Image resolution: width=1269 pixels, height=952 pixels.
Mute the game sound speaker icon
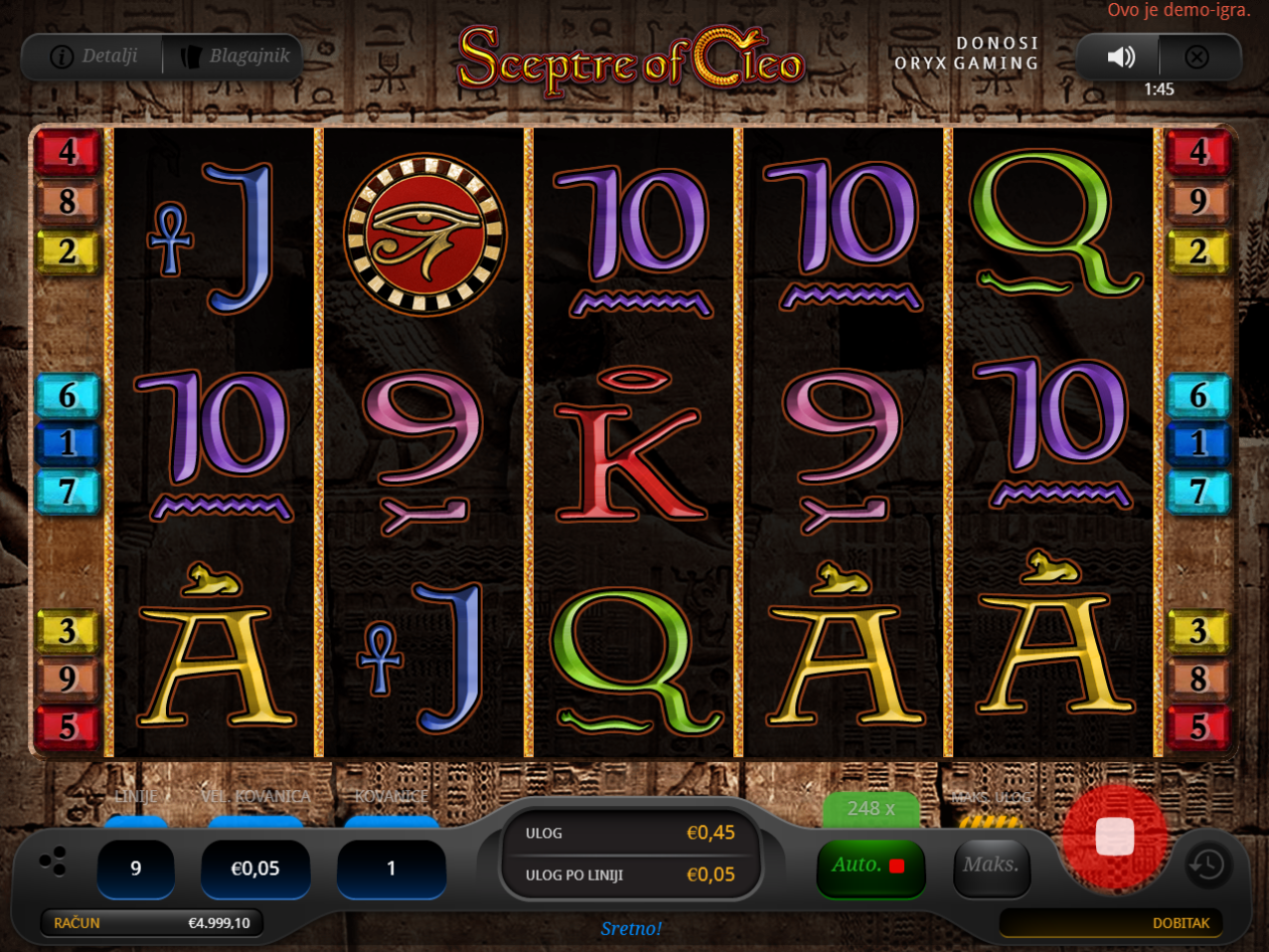coord(1121,57)
